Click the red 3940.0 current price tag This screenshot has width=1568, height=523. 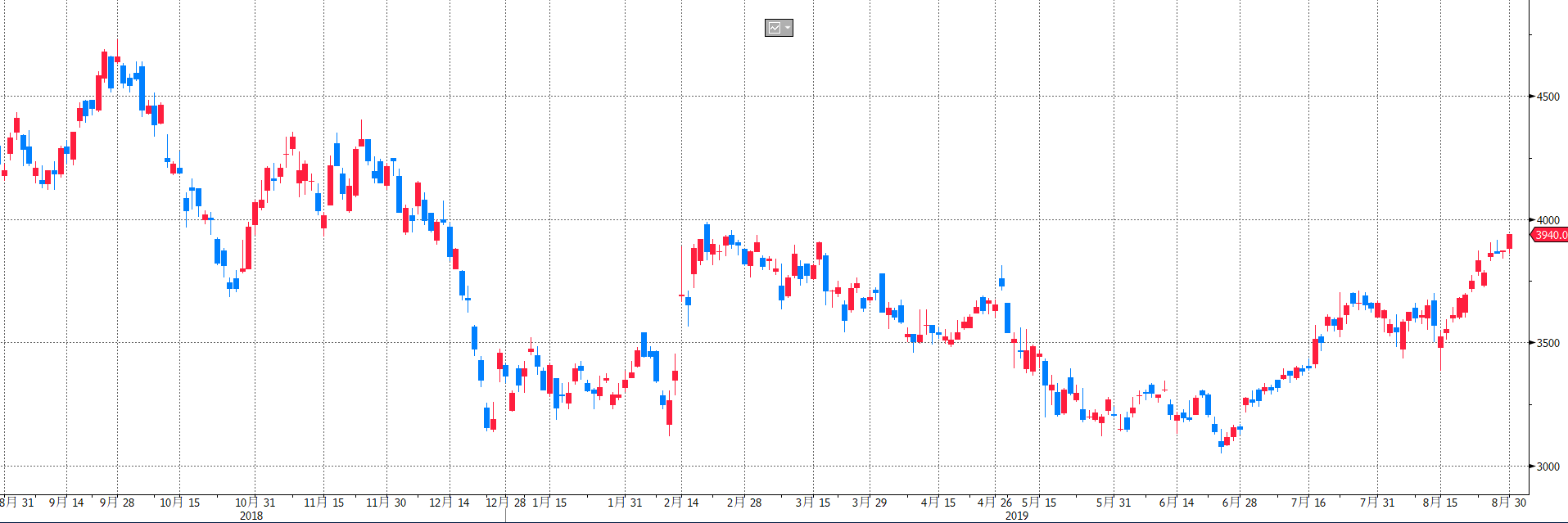(1550, 235)
